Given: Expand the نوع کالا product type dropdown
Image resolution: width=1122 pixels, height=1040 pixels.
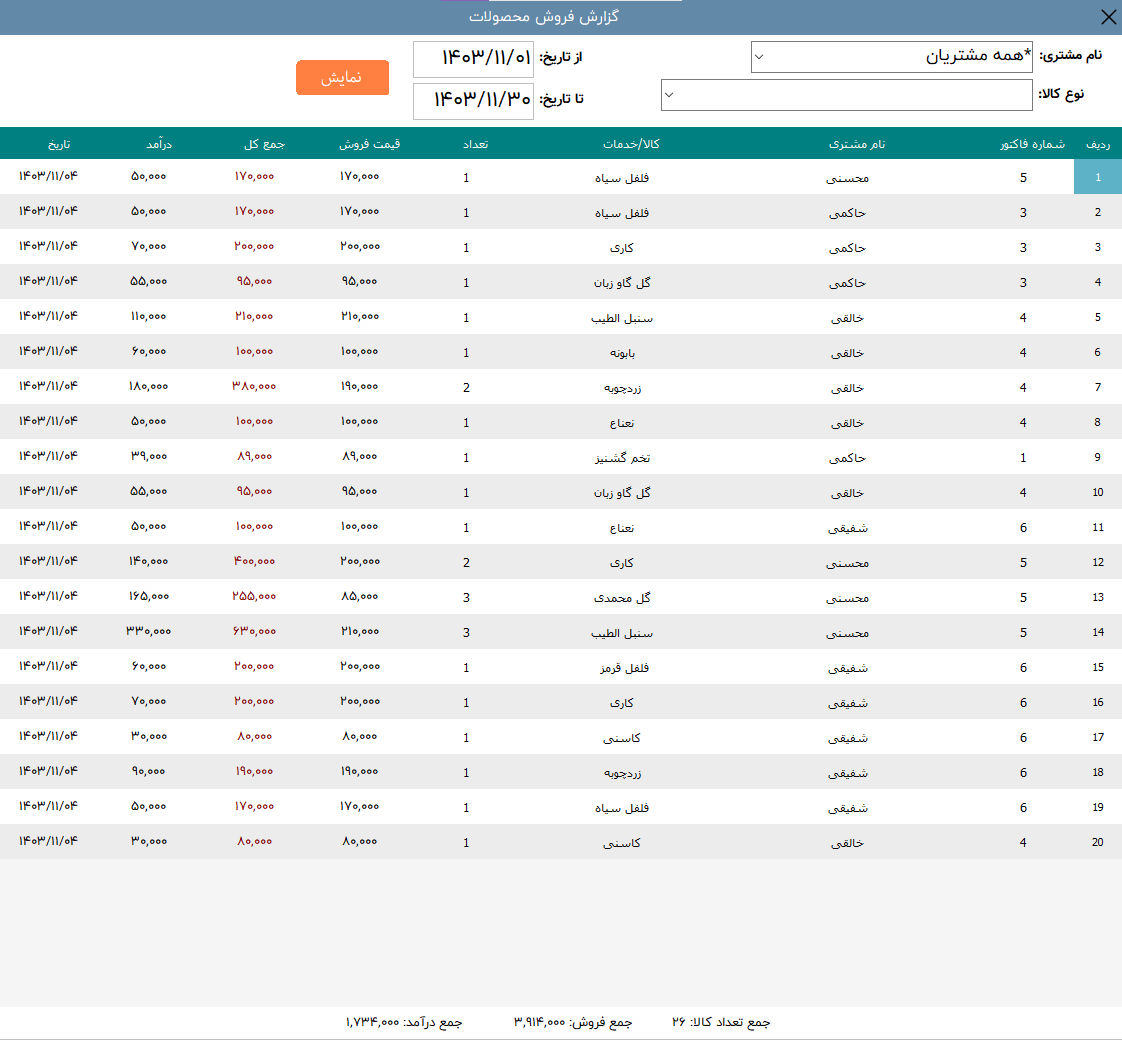Looking at the screenshot, I should coord(847,94).
